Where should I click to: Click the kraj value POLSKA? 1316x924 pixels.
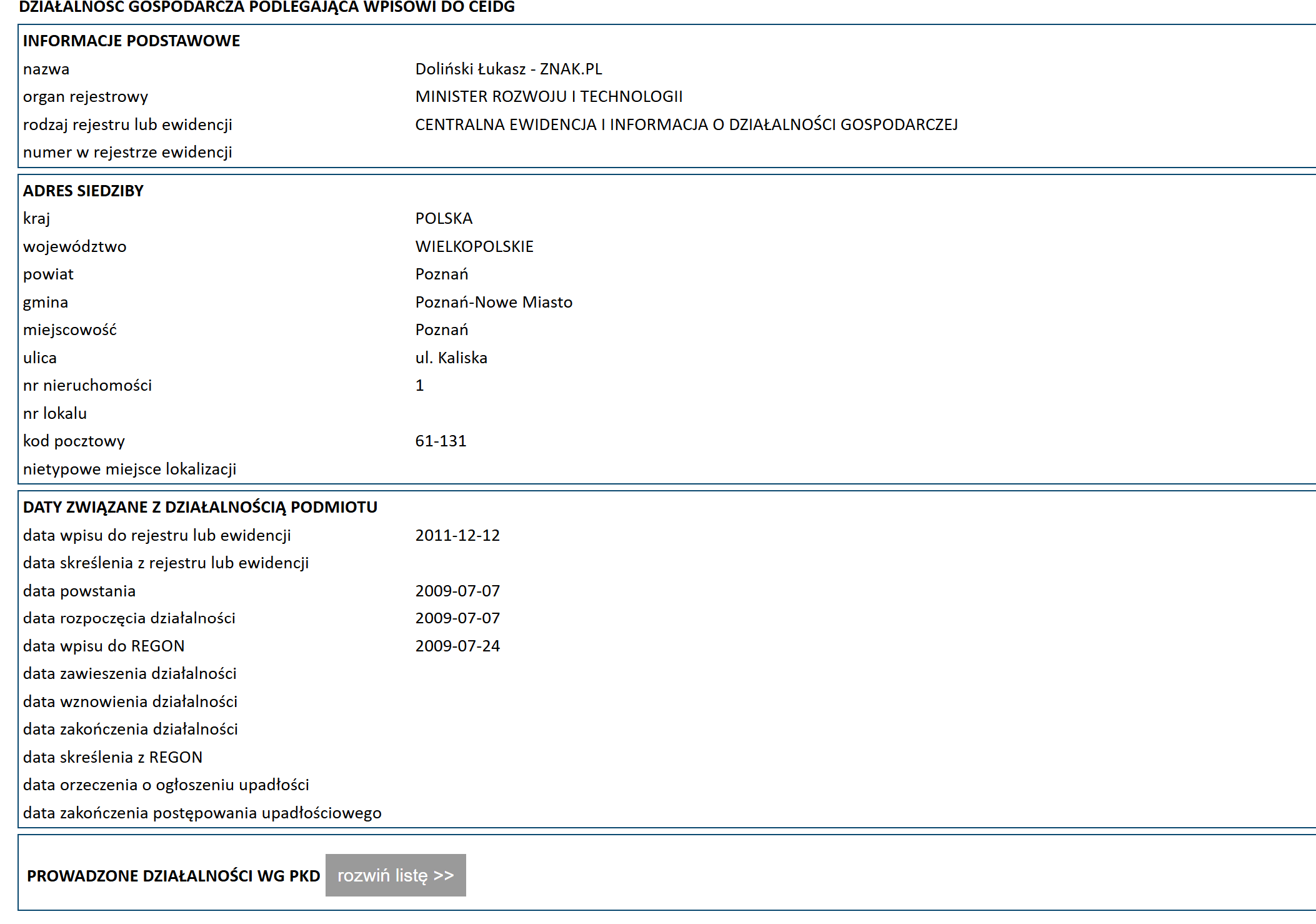(443, 218)
